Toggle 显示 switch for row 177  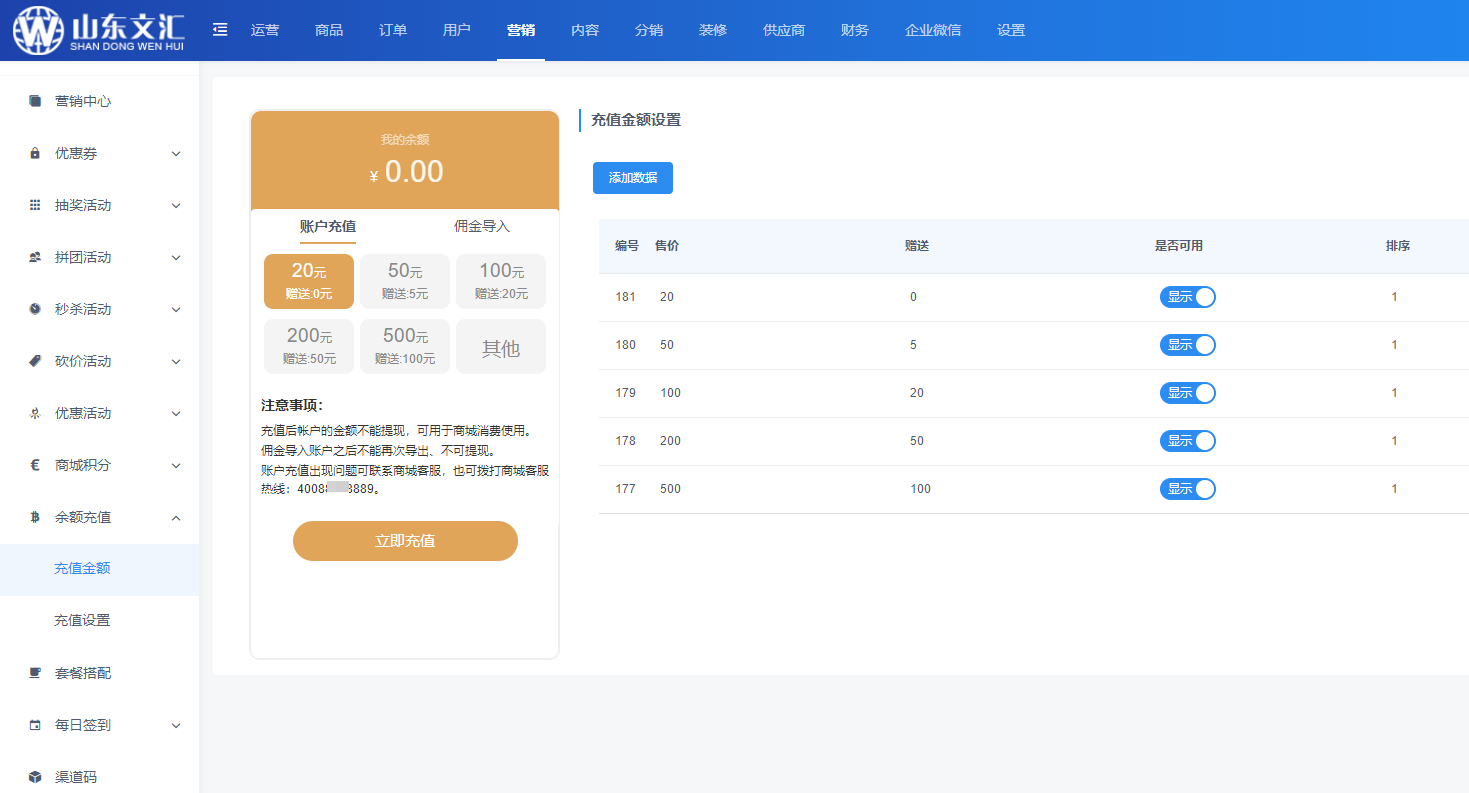pyautogui.click(x=1188, y=489)
